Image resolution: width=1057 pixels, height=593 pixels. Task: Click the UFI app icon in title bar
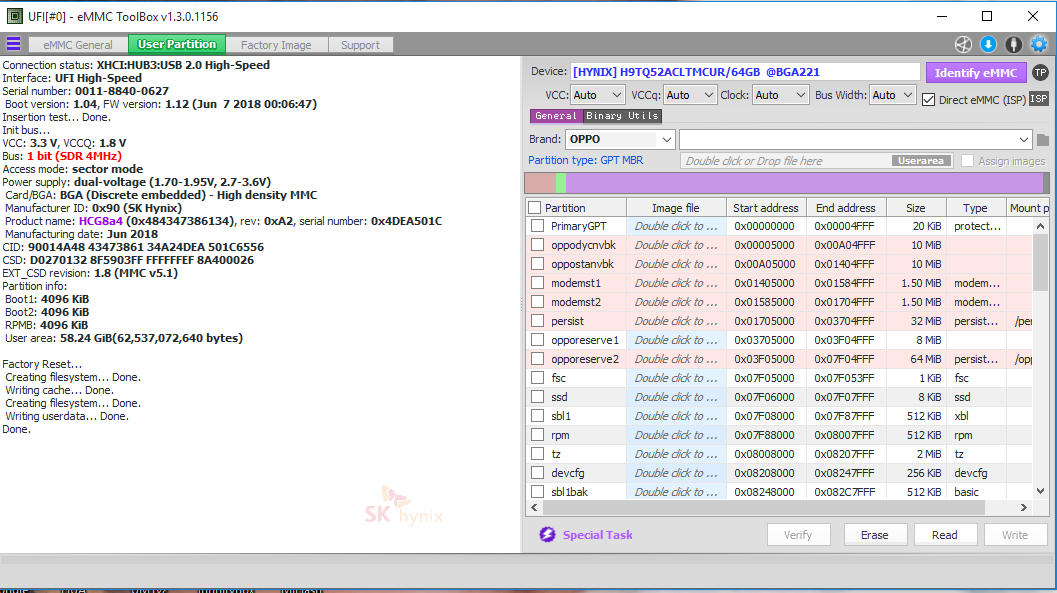(13, 16)
